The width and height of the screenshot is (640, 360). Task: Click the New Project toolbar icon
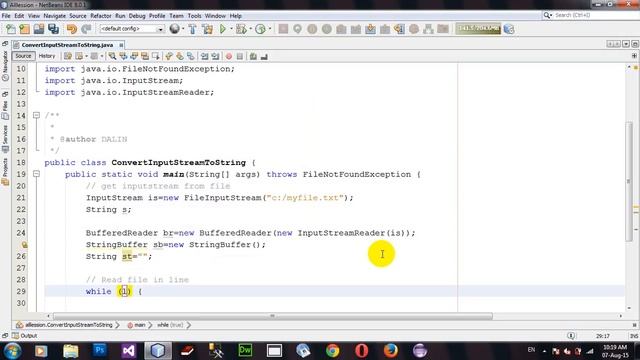tap(24, 29)
